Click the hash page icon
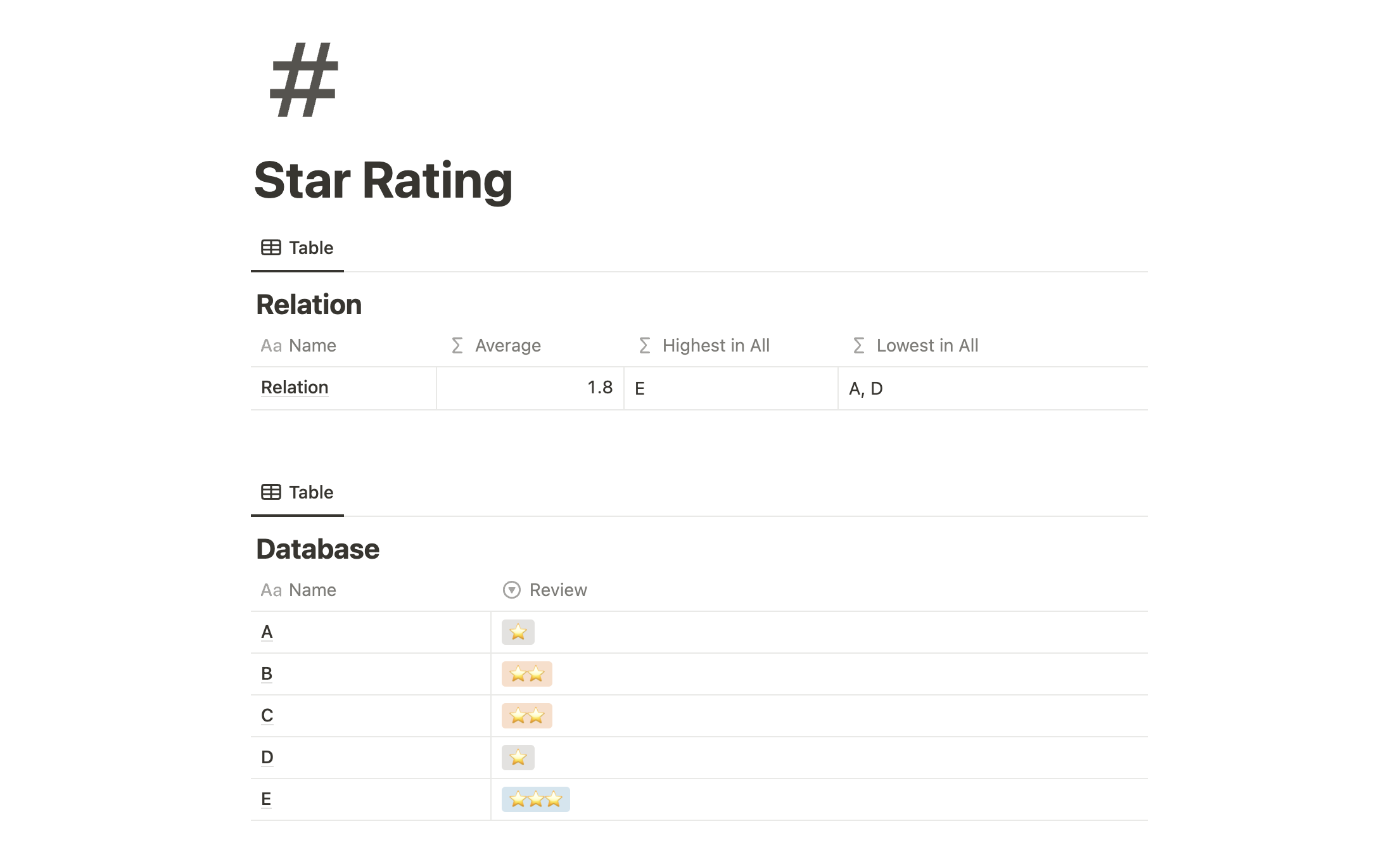The width and height of the screenshot is (1400, 864). click(303, 80)
